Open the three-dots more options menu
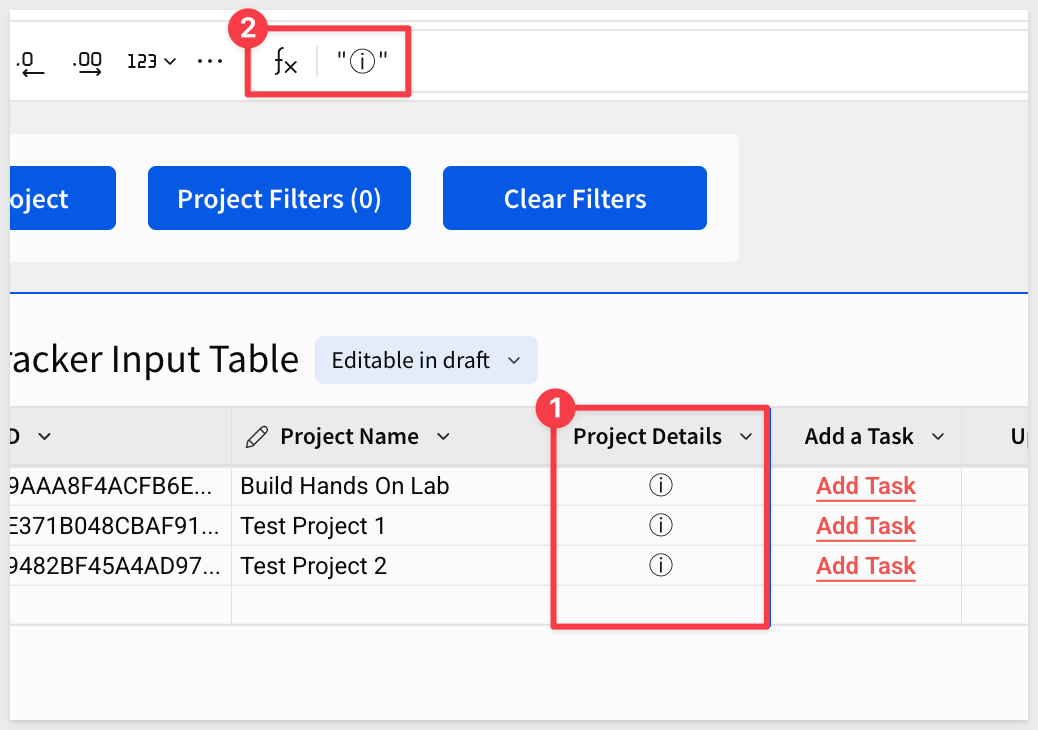This screenshot has width=1038, height=730. pos(210,62)
